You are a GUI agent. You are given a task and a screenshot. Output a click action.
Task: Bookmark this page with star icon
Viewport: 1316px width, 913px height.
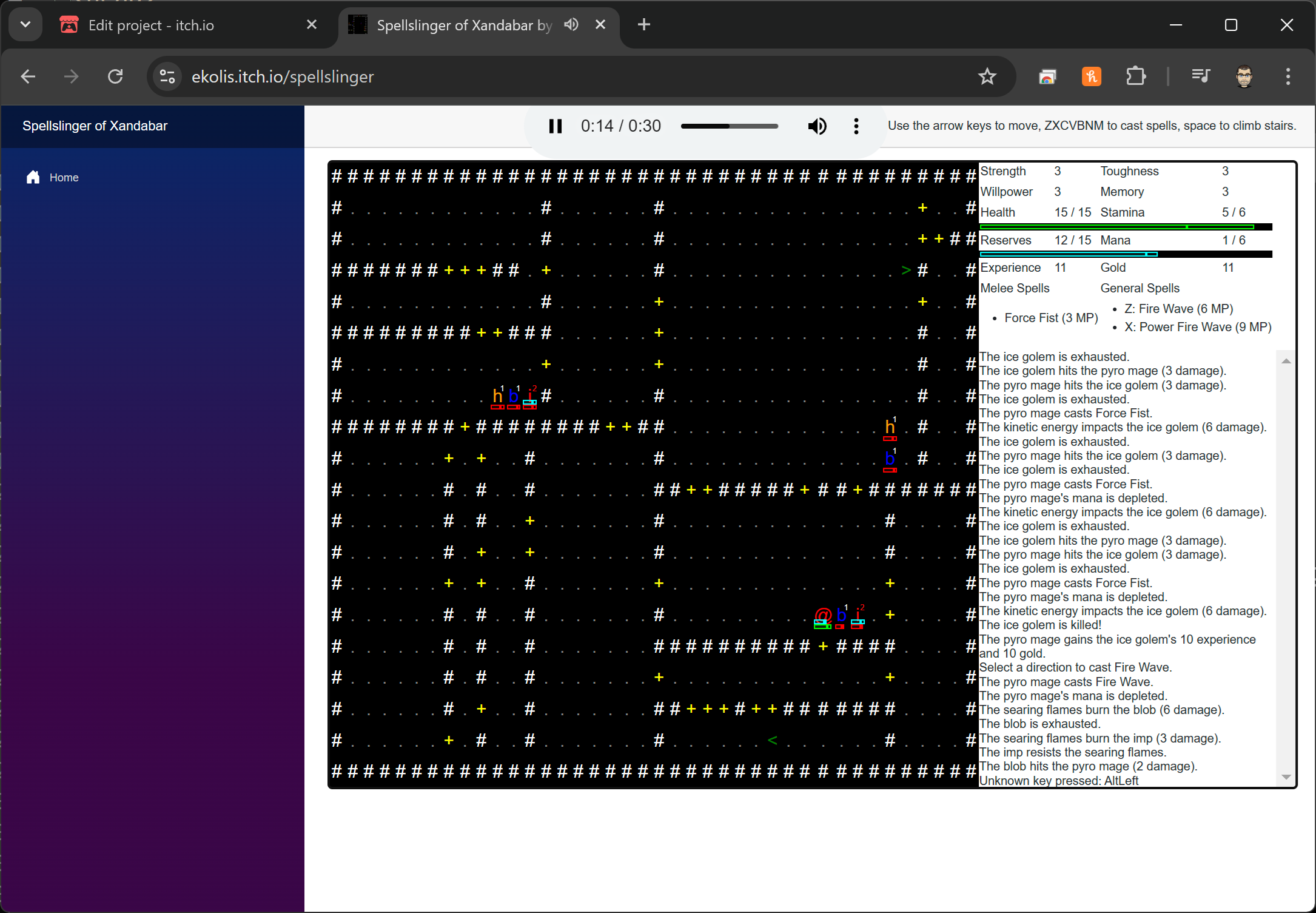coord(987,76)
